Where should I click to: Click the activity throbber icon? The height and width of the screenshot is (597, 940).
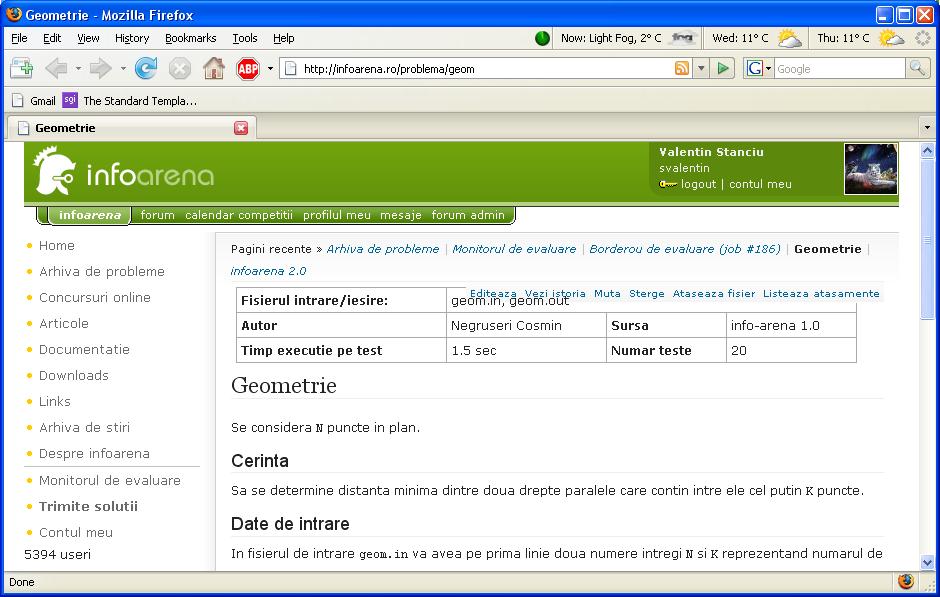click(922, 38)
